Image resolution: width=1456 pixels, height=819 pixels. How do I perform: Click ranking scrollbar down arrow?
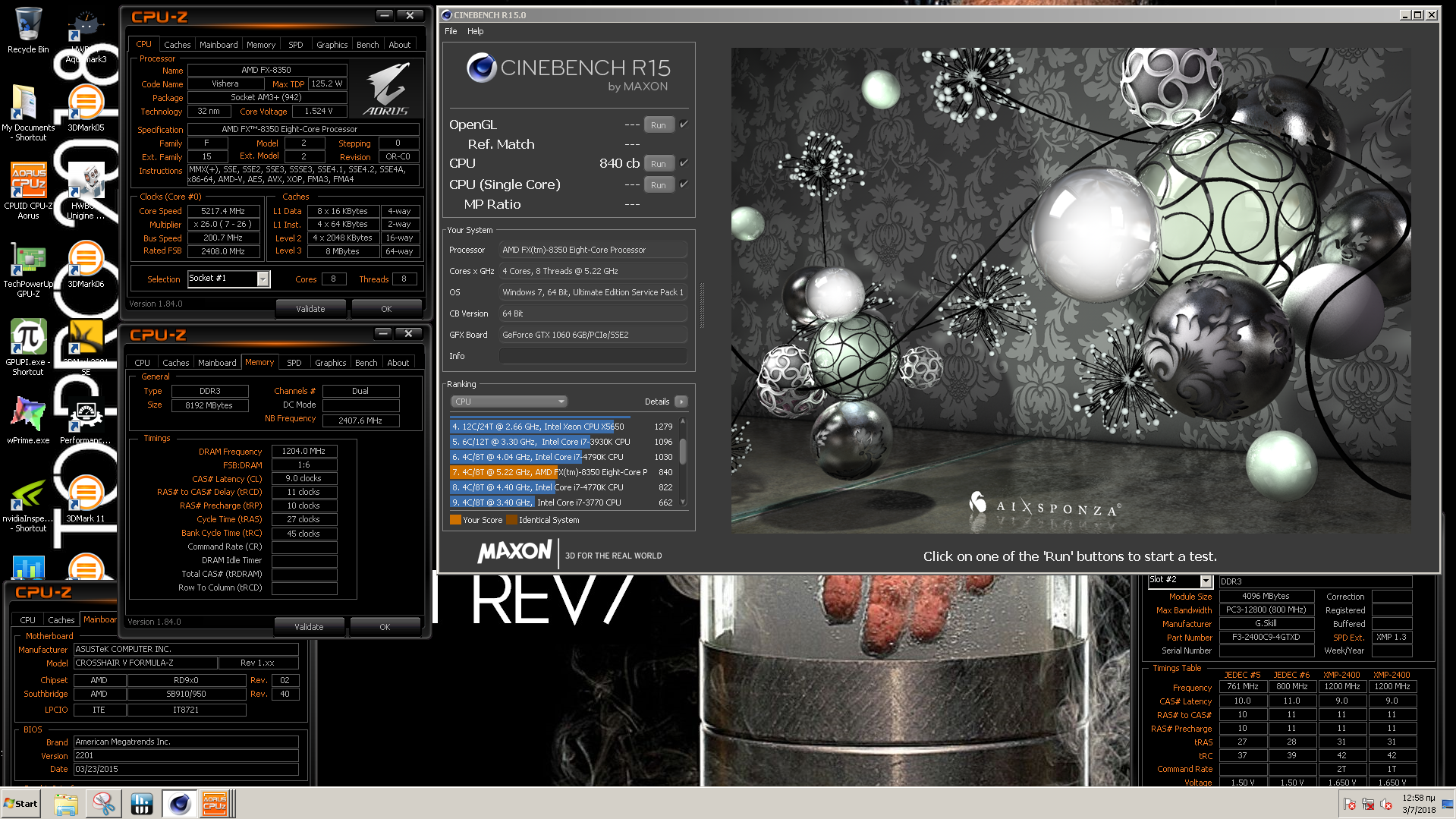click(683, 502)
